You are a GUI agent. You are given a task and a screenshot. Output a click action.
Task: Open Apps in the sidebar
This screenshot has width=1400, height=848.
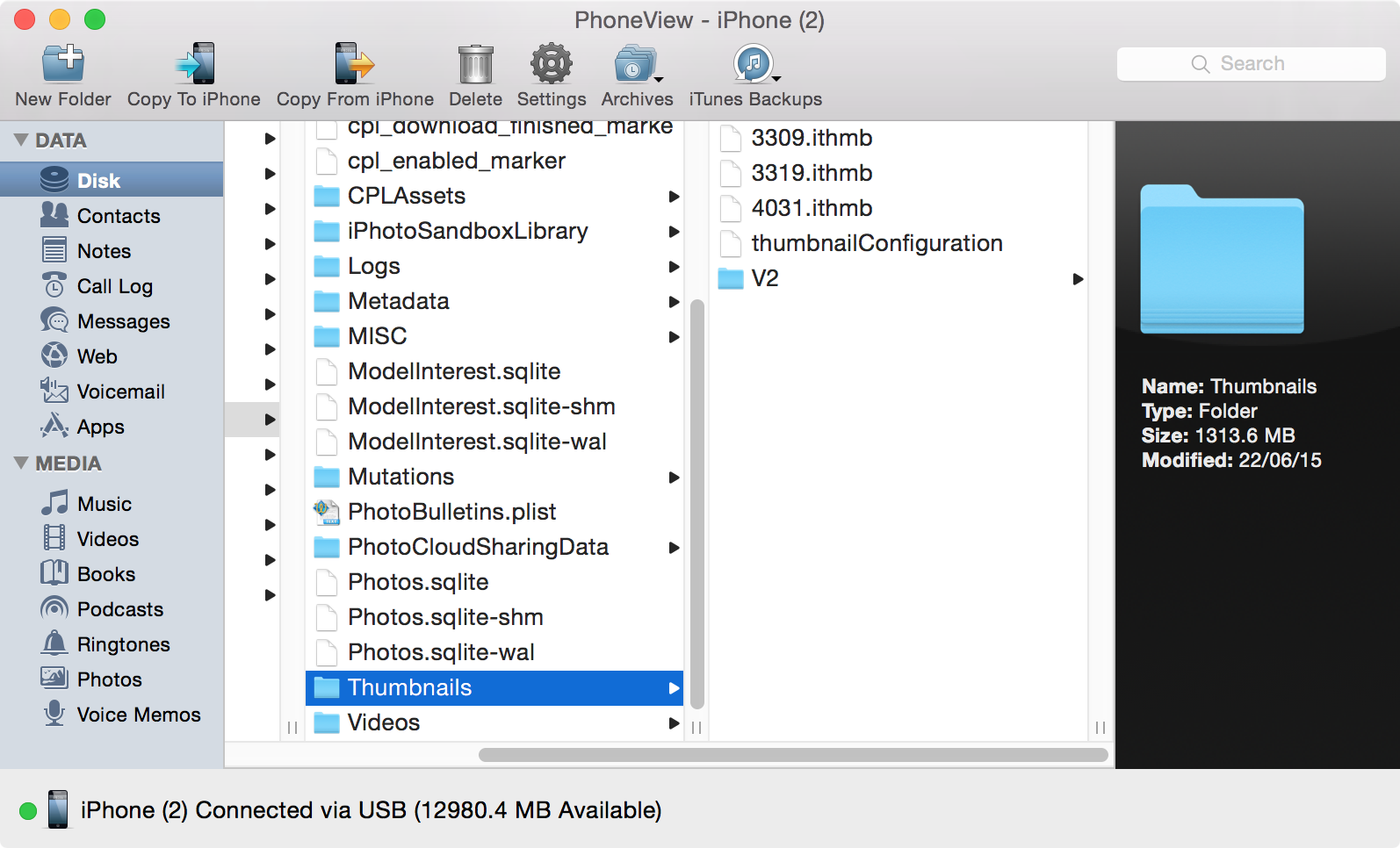[x=112, y=427]
